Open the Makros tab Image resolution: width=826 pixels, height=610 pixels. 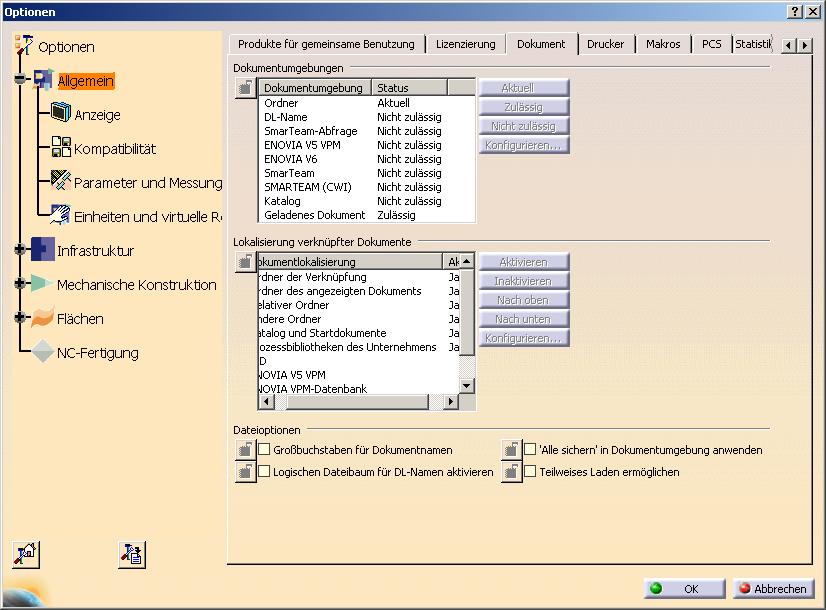(x=663, y=44)
